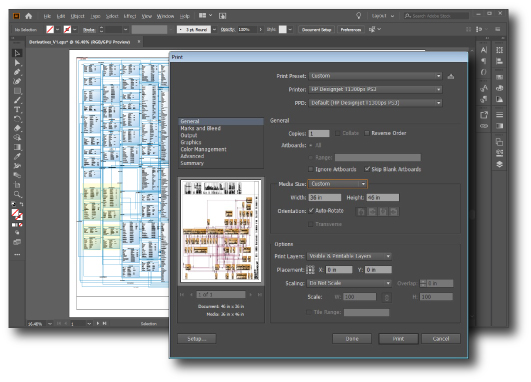The image size is (531, 382).
Task: Toggle the Transverse checkbox
Action: tap(311, 224)
